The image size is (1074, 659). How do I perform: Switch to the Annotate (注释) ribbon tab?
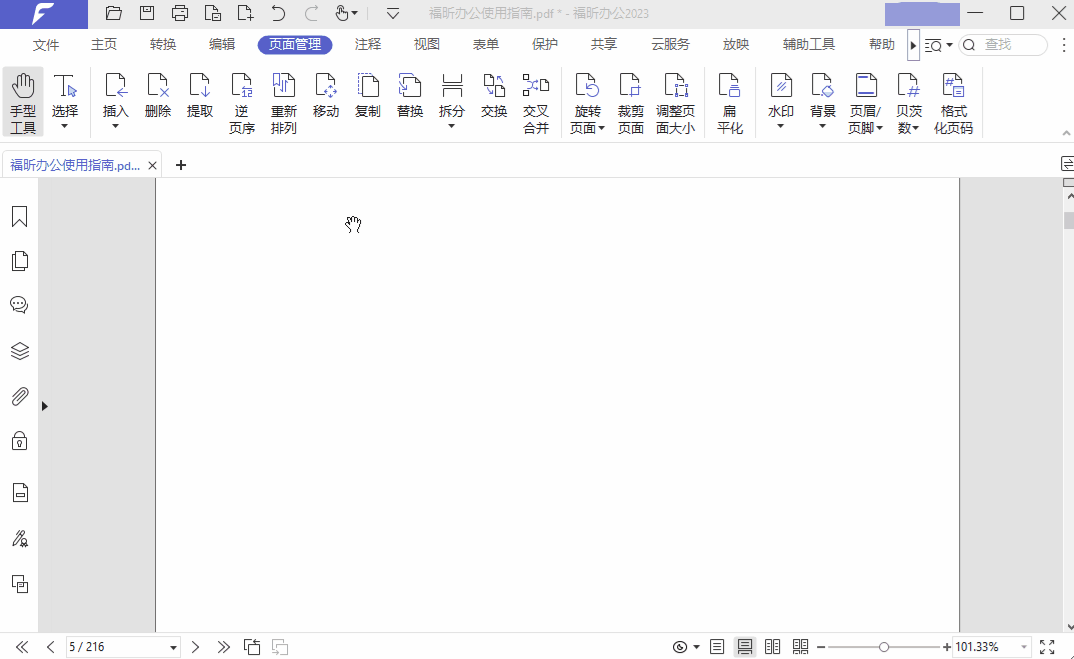tap(368, 45)
